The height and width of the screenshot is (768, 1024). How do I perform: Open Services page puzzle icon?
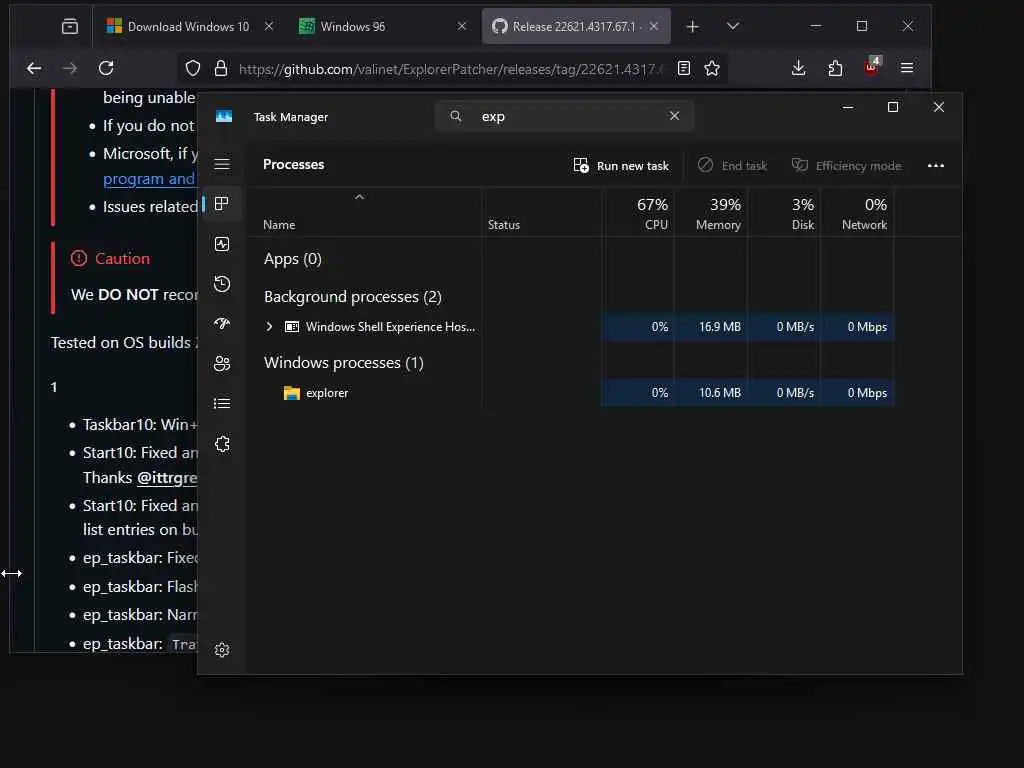point(222,444)
